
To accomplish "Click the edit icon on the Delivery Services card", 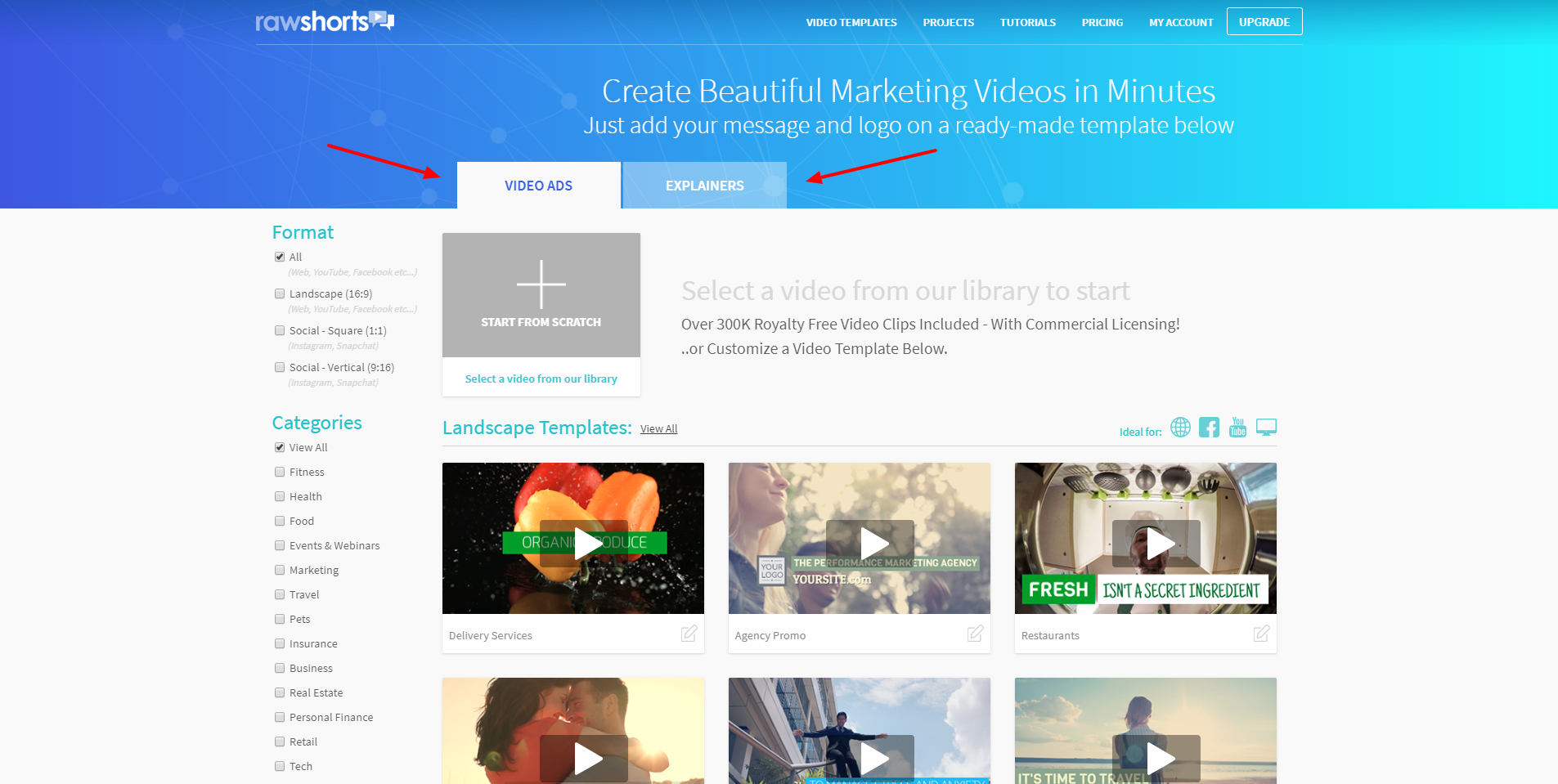I will tap(689, 634).
